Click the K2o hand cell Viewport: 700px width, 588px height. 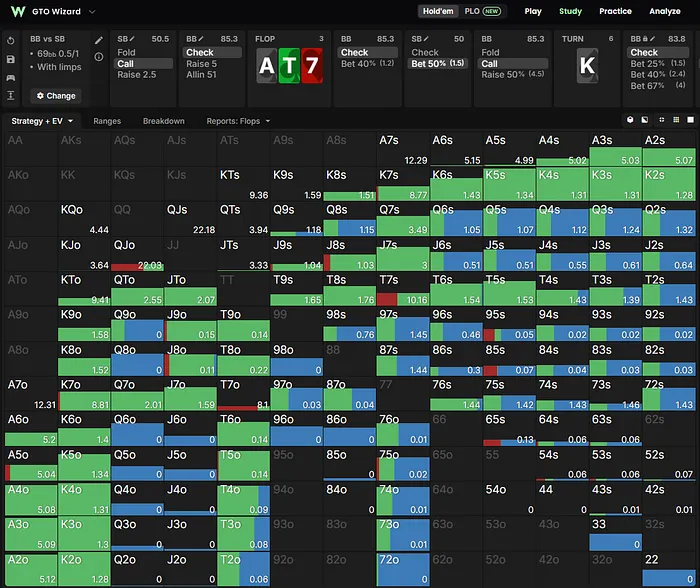tap(84, 569)
